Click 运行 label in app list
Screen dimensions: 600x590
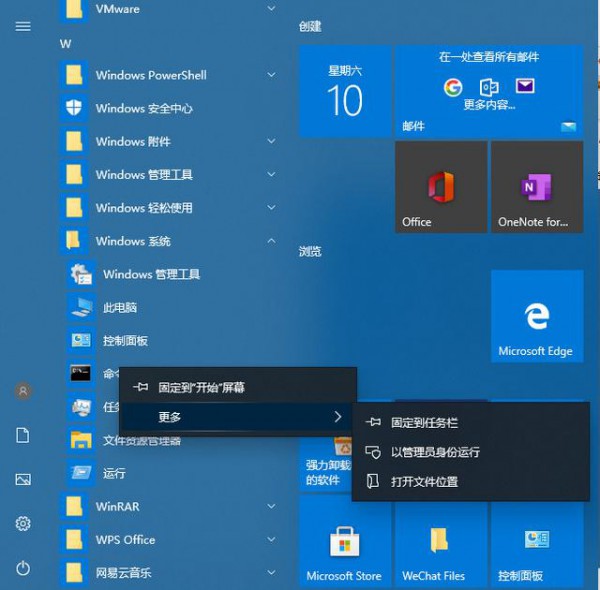(114, 473)
